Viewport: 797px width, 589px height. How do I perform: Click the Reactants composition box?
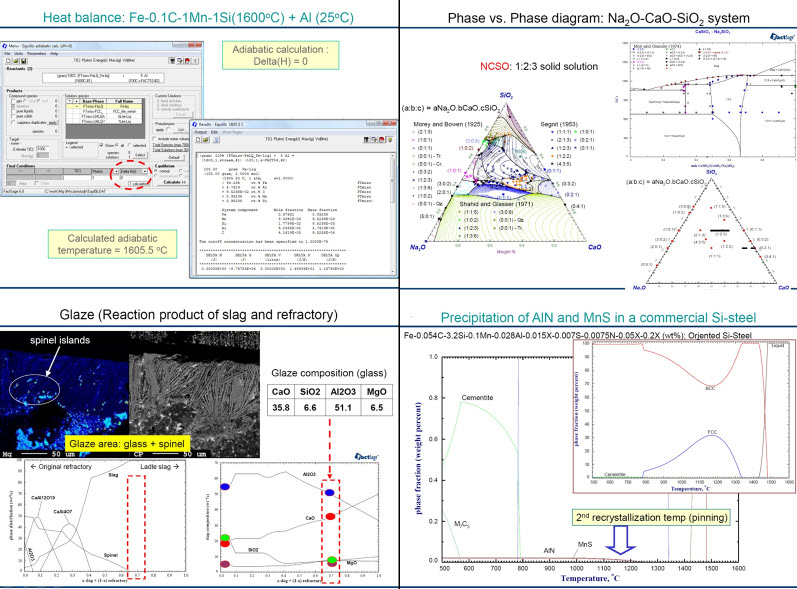coord(103,78)
